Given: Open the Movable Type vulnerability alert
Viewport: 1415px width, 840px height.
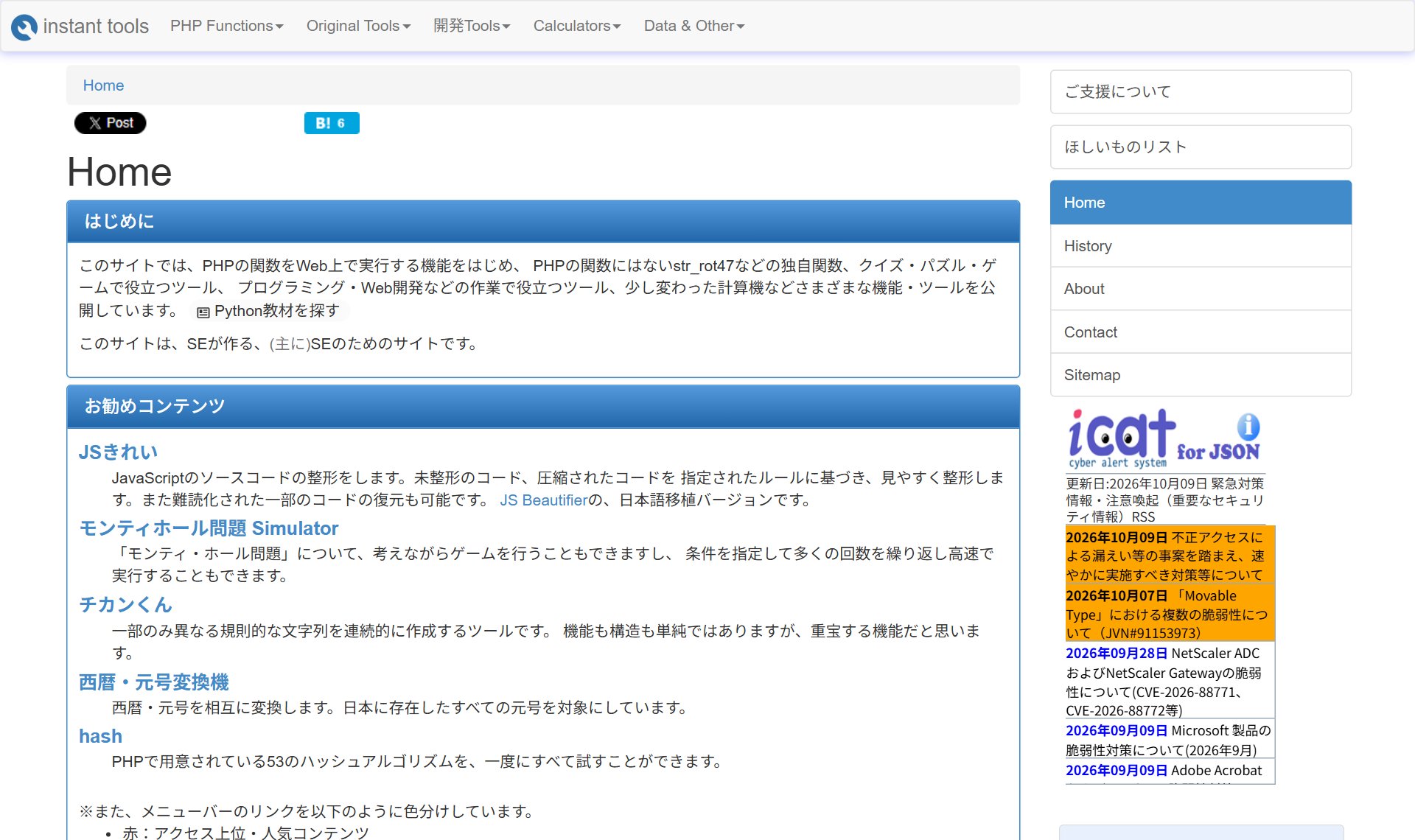Looking at the screenshot, I should tap(1170, 614).
